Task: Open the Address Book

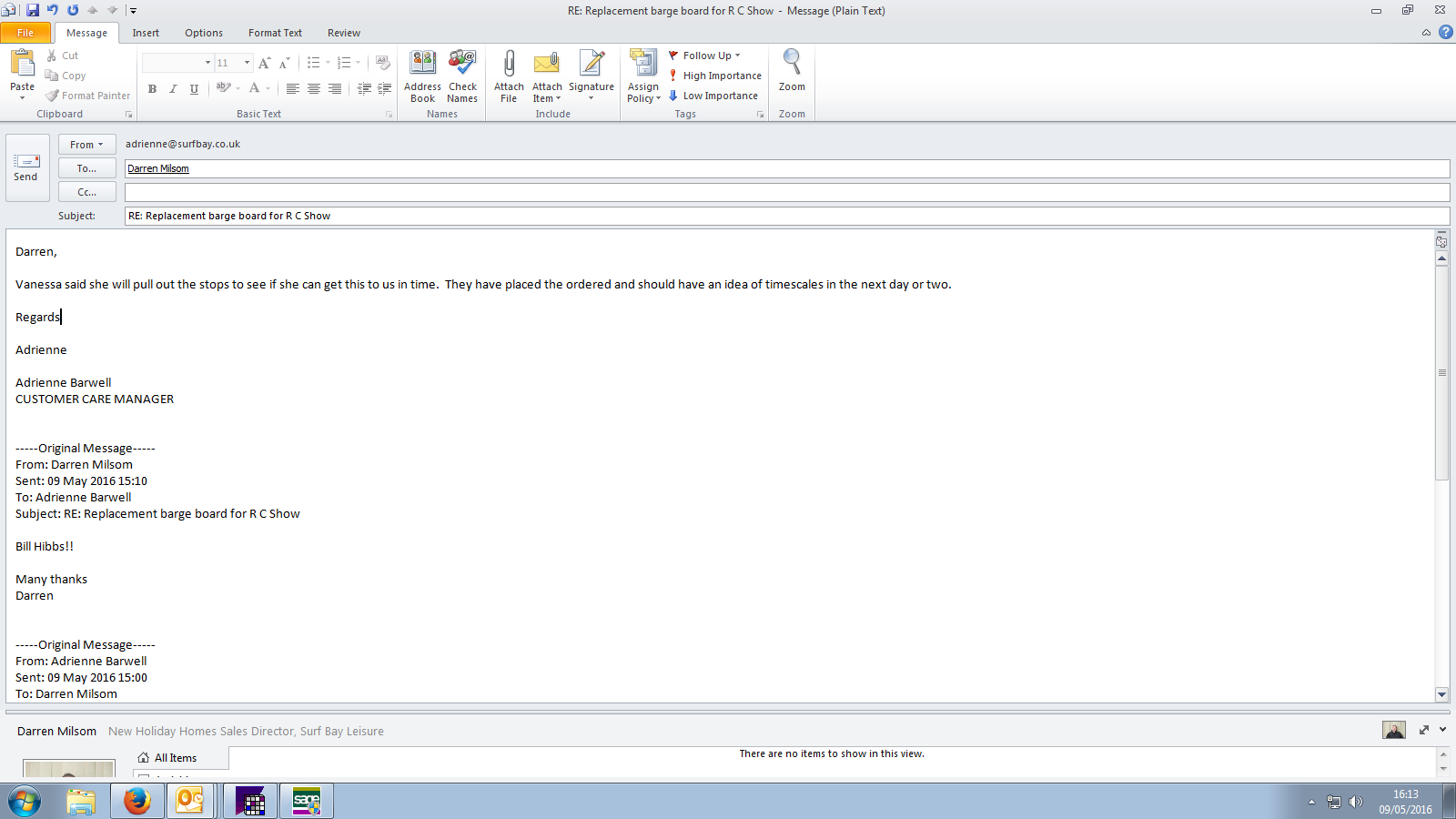Action: coord(422,76)
